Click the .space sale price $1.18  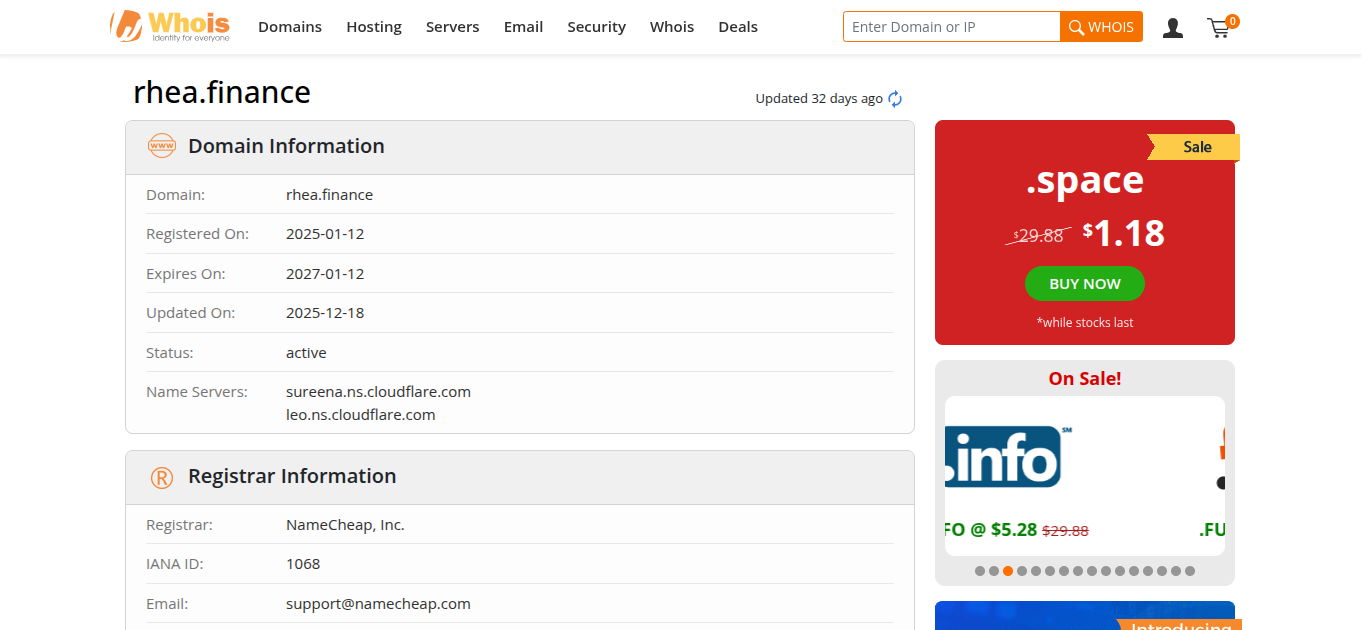coord(1124,233)
